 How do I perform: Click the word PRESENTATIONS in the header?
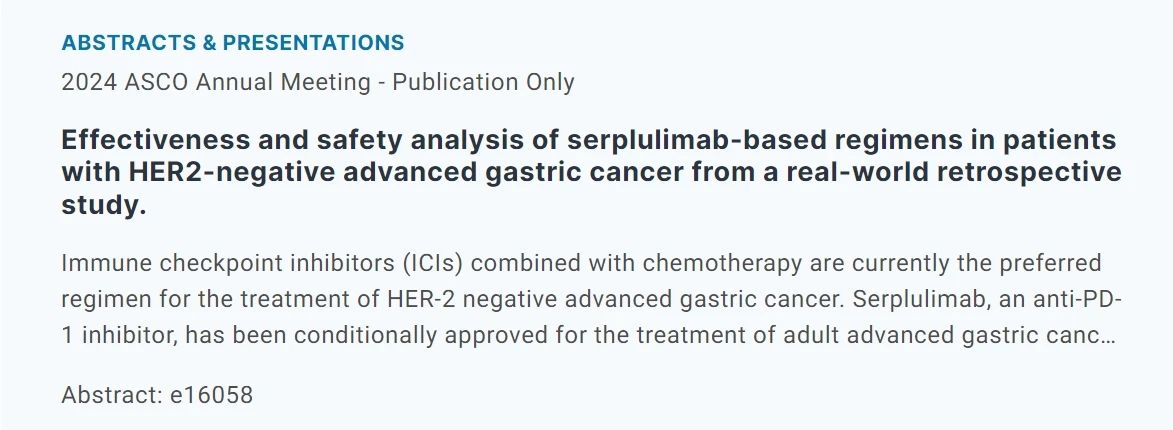coord(313,43)
